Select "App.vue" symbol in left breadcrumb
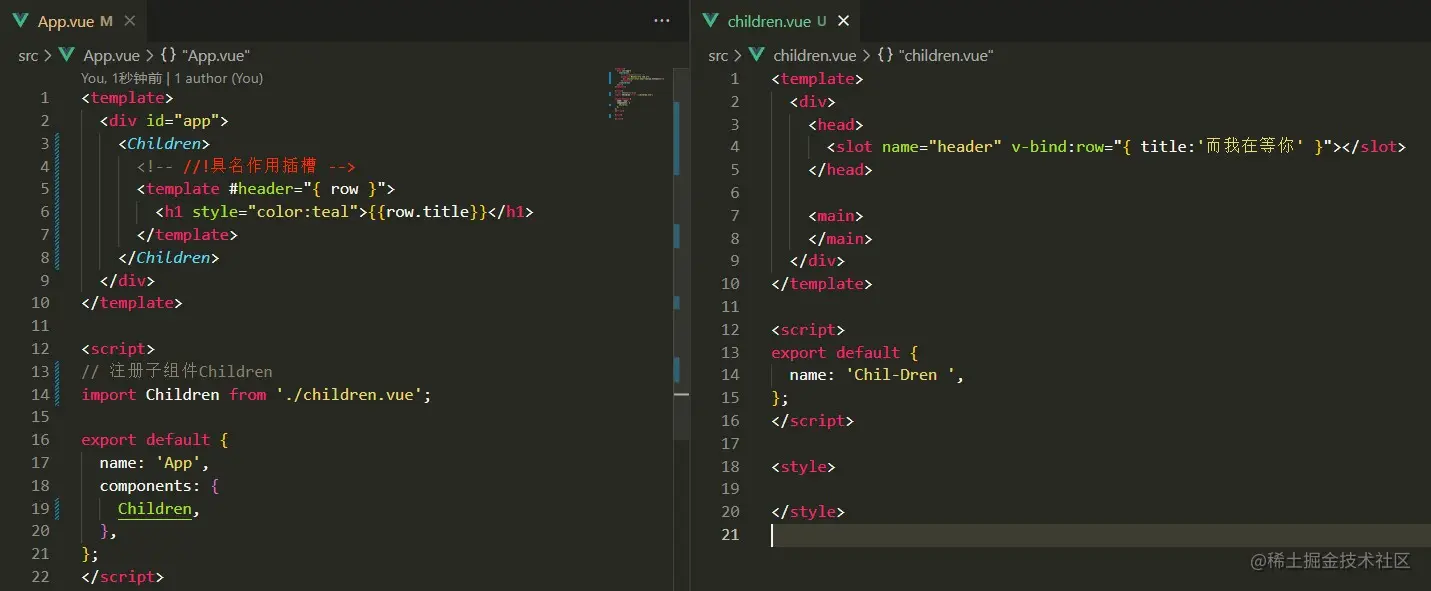 click(214, 56)
